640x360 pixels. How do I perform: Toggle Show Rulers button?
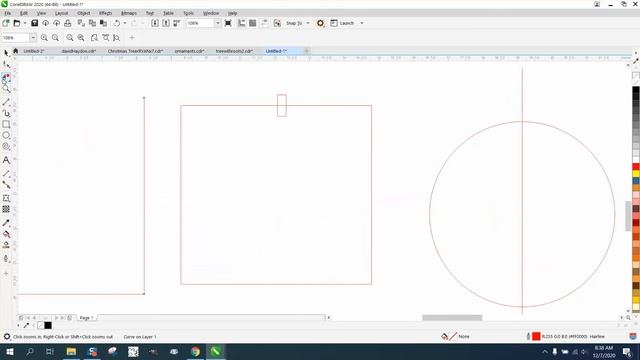click(242, 23)
